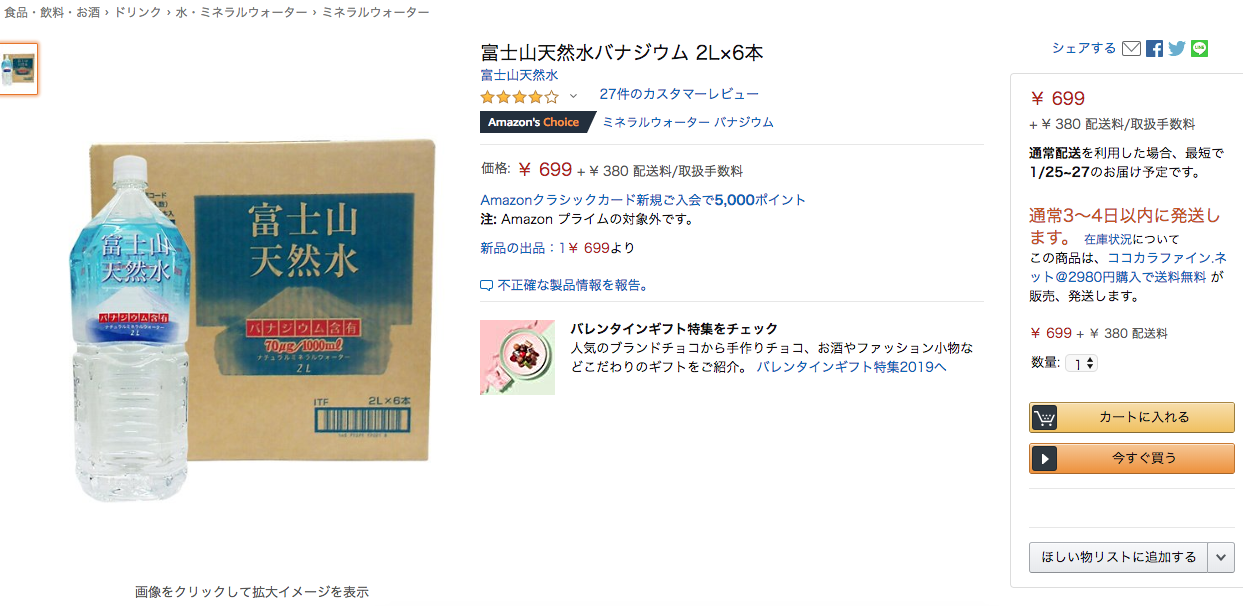The height and width of the screenshot is (606, 1243).
Task: Open the 27件のカスタマーレビュー link
Action: click(x=679, y=94)
